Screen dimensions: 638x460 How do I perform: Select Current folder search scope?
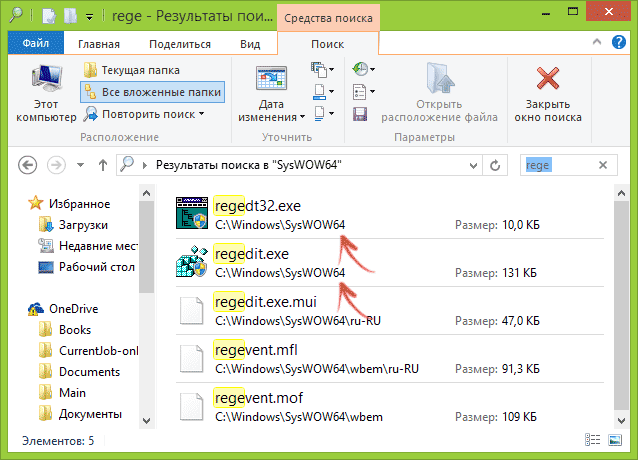[x=132, y=70]
